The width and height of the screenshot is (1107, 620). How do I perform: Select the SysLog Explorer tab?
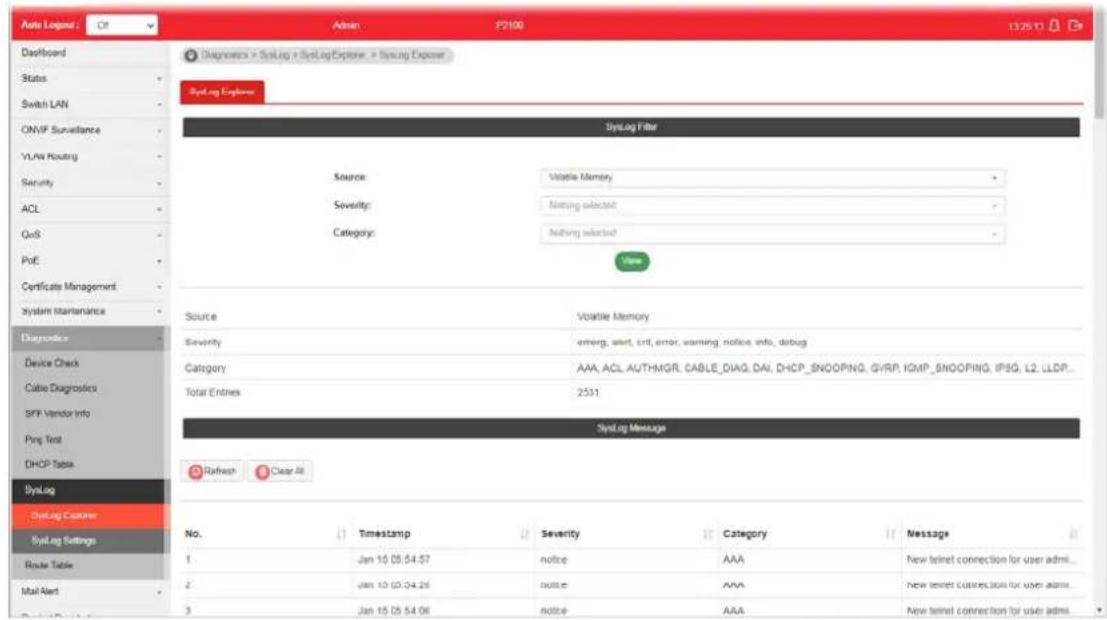pyautogui.click(x=222, y=92)
